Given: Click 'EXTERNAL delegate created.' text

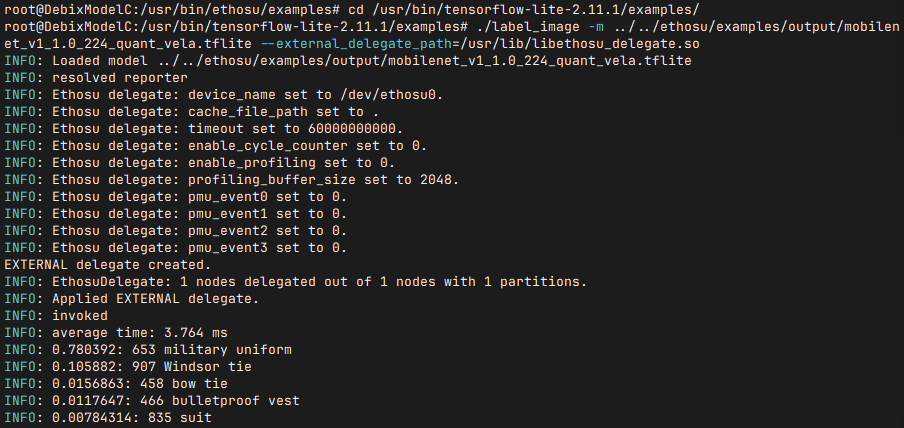Looking at the screenshot, I should coord(108,265).
